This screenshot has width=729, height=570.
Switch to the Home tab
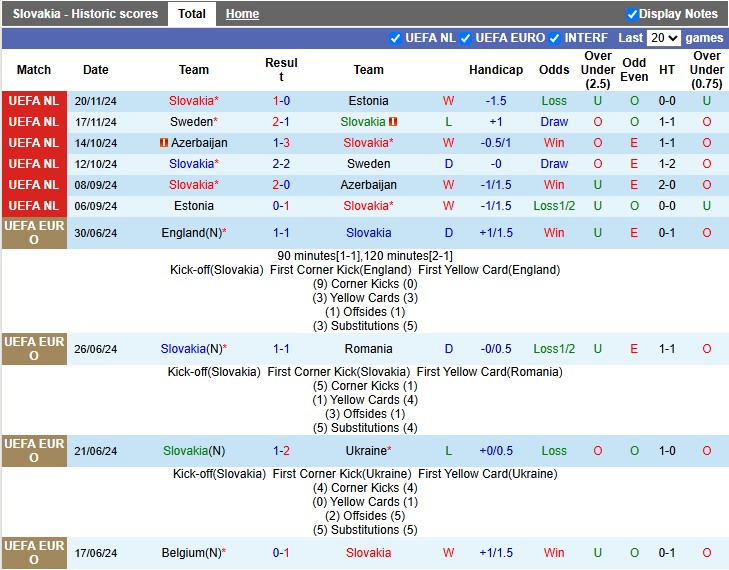tap(242, 14)
